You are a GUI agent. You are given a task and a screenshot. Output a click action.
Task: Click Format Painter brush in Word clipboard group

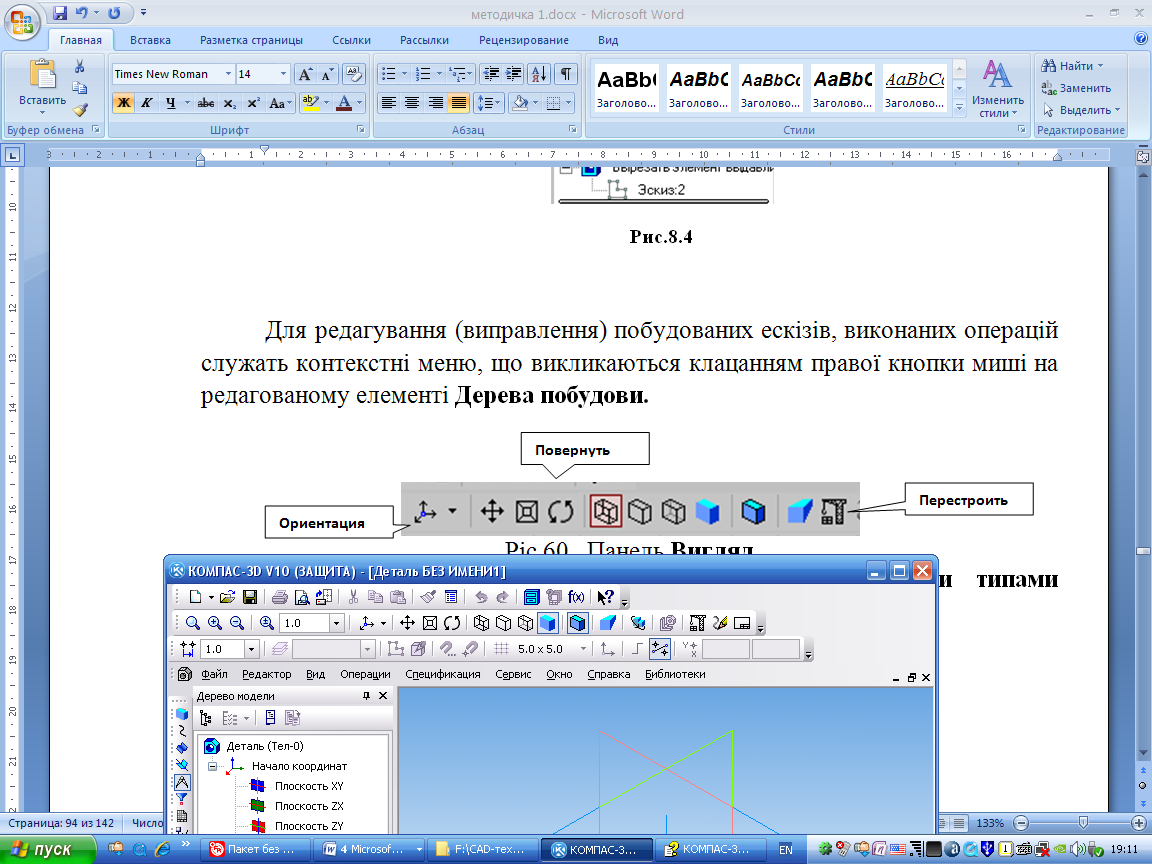coord(79,110)
